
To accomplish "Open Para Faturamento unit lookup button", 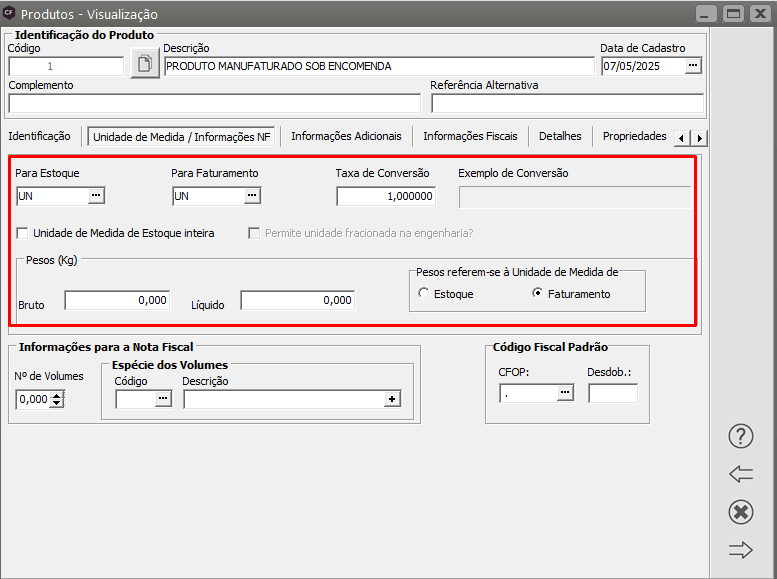I will coord(252,196).
